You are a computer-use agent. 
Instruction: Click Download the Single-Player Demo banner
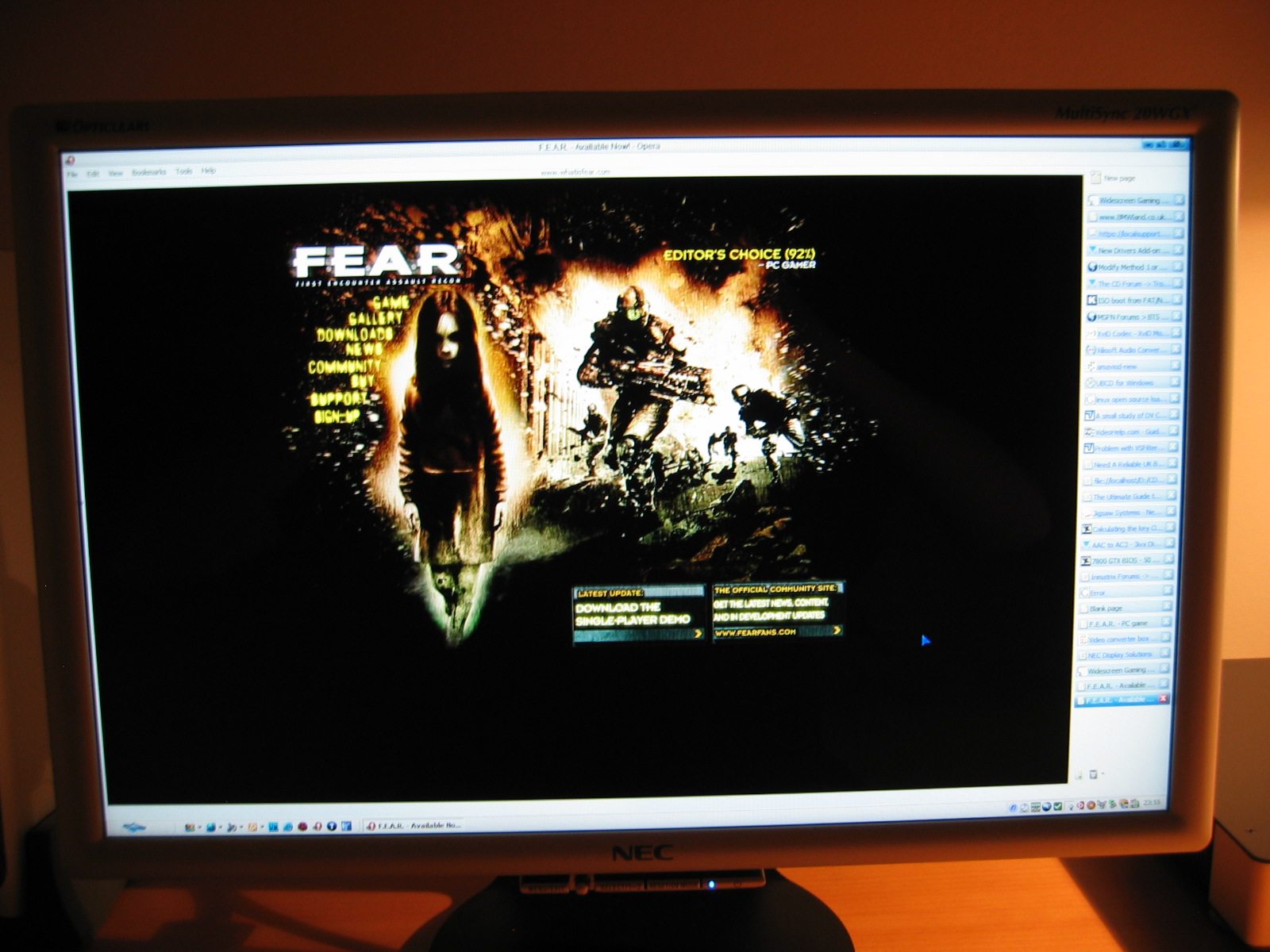(639, 614)
